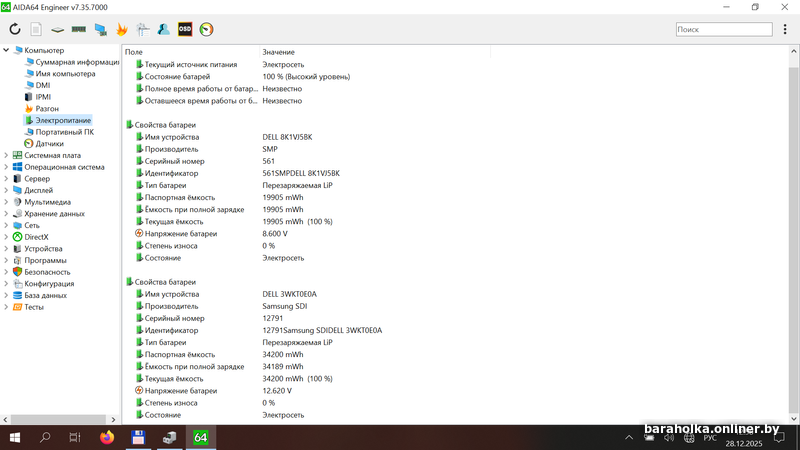This screenshot has width=800, height=450.
Task: Open the OSD panel icon
Action: (x=185, y=29)
